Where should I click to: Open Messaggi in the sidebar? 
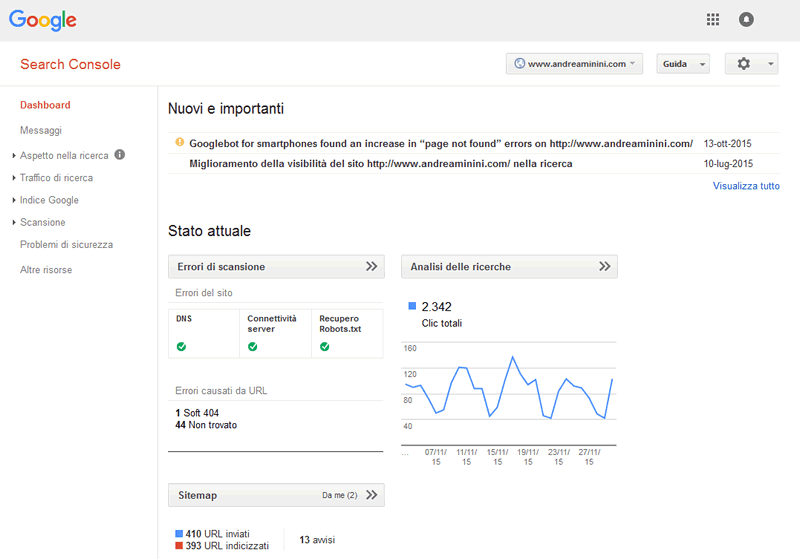(x=41, y=131)
